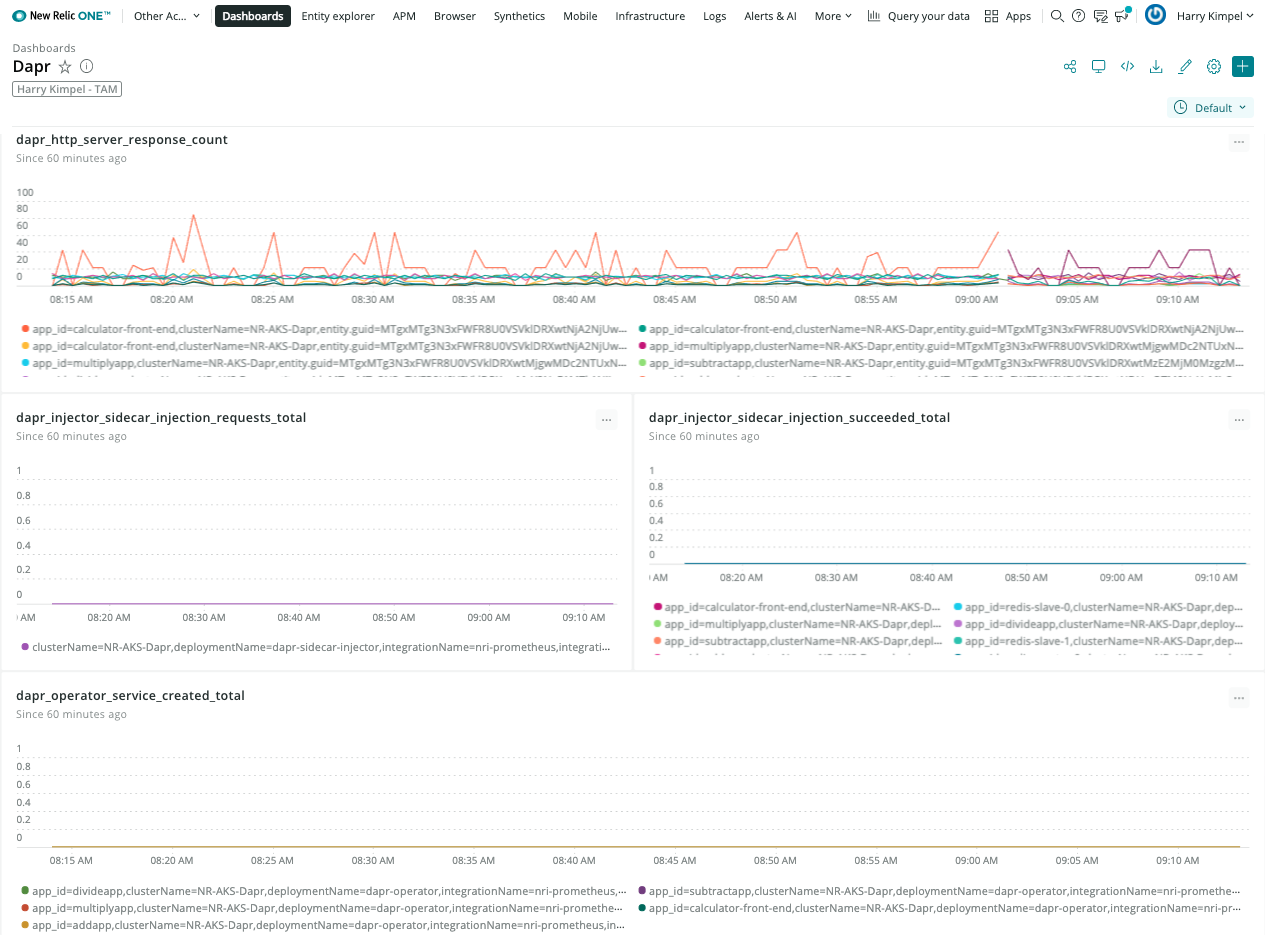This screenshot has width=1265, height=935.
Task: Enter TV mode with the monitor icon
Action: click(1098, 67)
